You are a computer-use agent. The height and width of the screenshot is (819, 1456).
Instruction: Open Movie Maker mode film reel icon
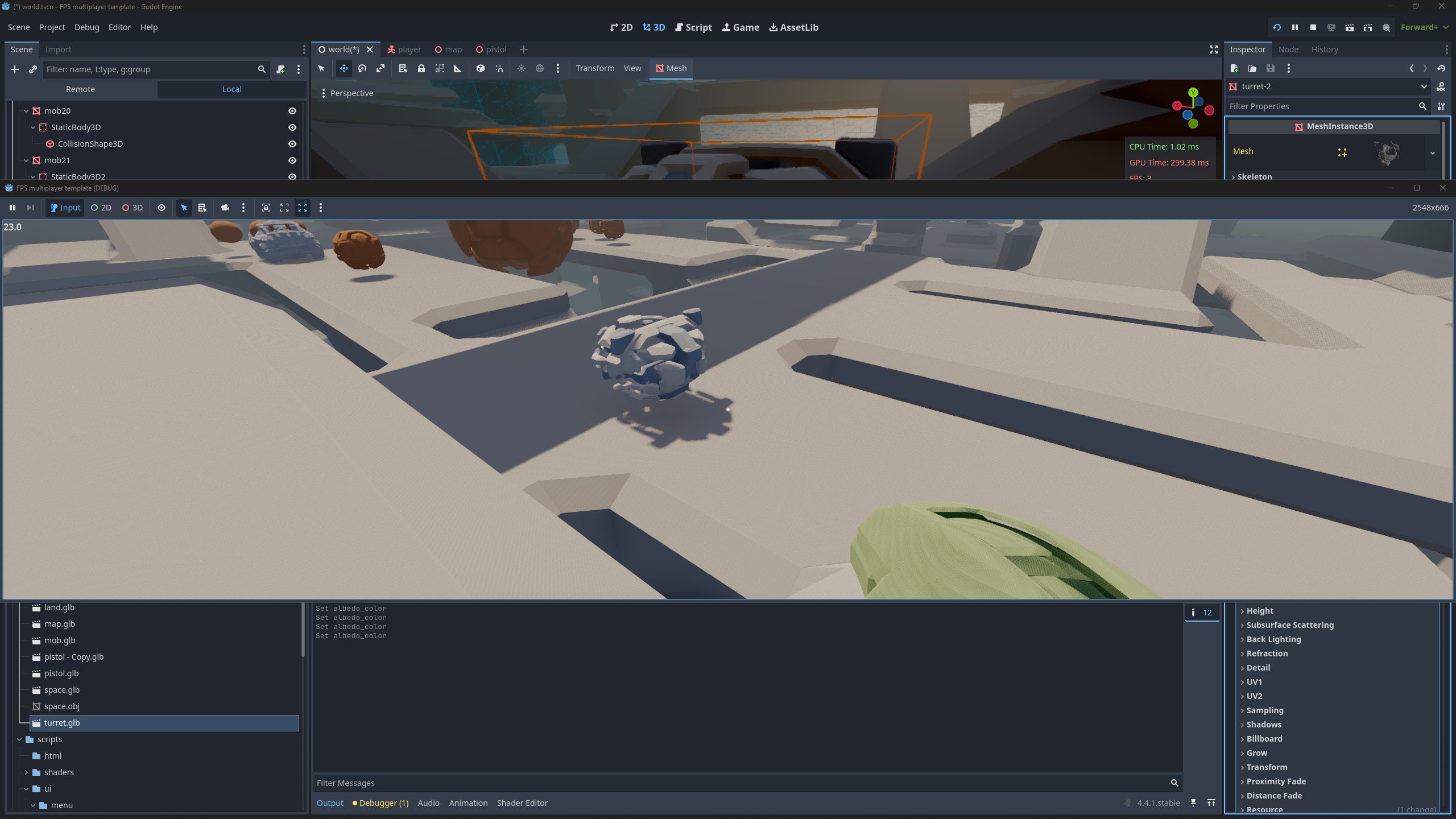pos(1385,27)
